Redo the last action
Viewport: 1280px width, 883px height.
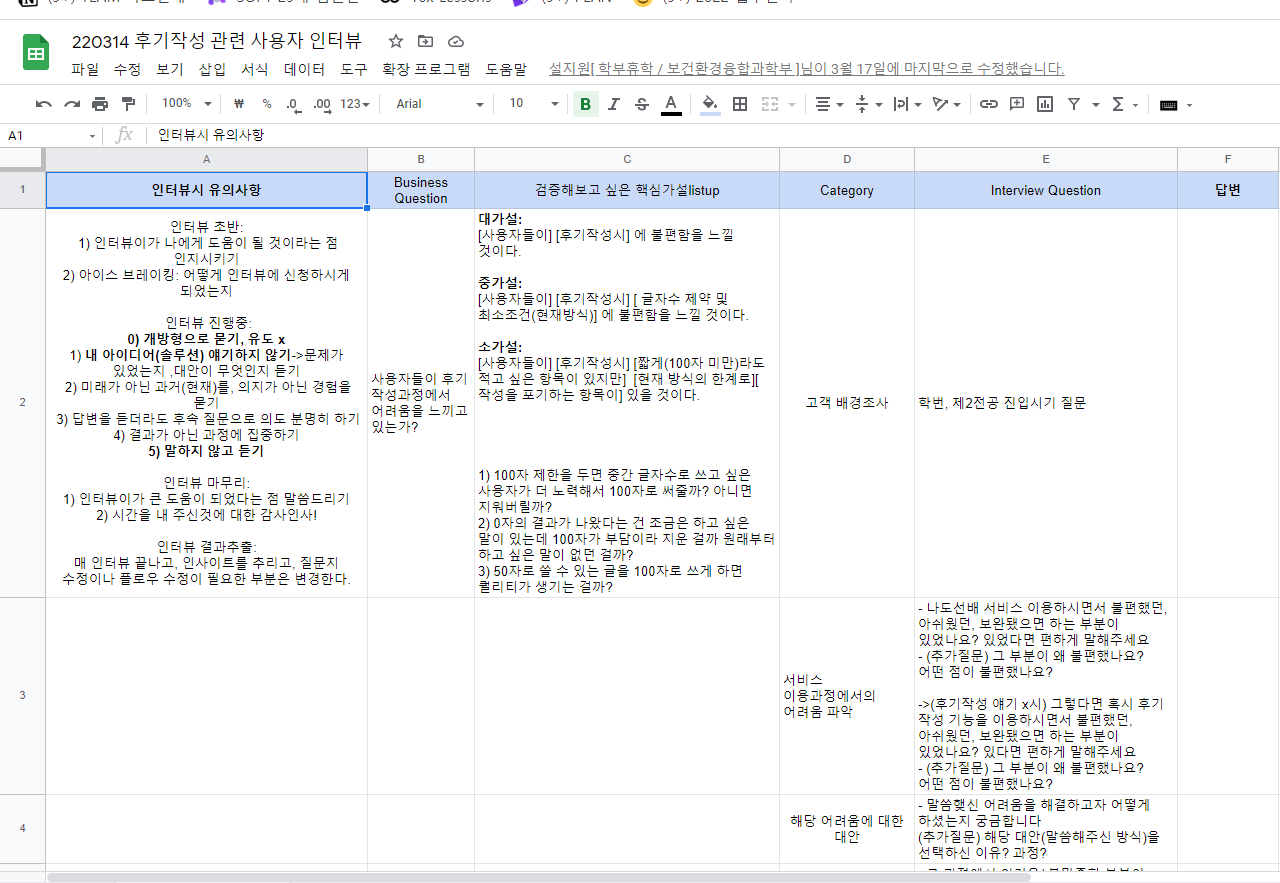pyautogui.click(x=72, y=104)
